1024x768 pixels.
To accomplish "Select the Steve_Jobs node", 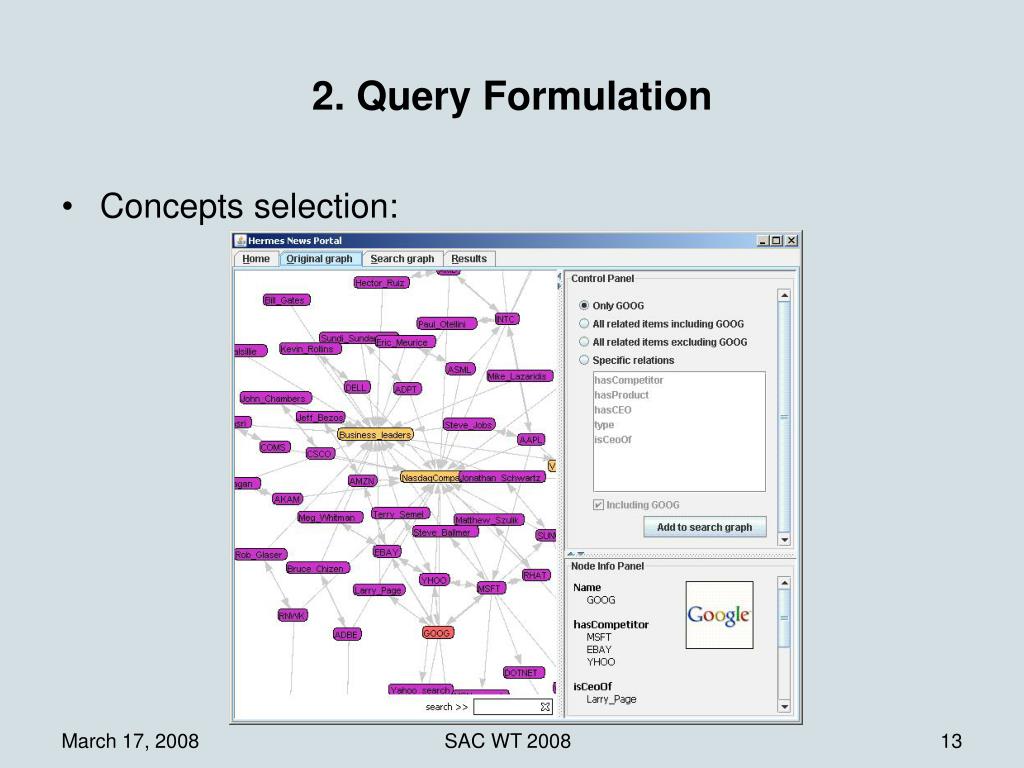I will pyautogui.click(x=469, y=424).
